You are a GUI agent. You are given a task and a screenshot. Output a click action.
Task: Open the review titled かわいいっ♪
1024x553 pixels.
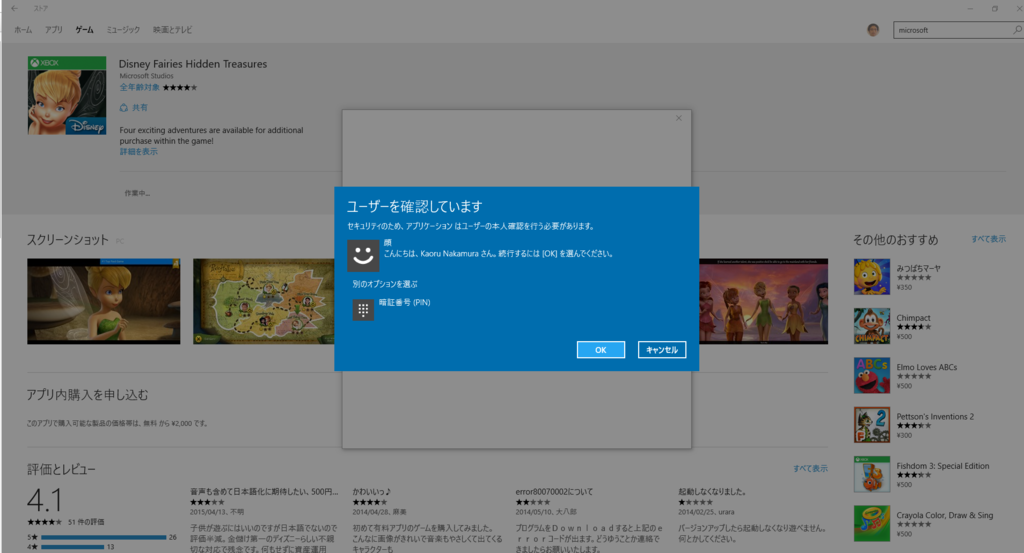(x=371, y=492)
